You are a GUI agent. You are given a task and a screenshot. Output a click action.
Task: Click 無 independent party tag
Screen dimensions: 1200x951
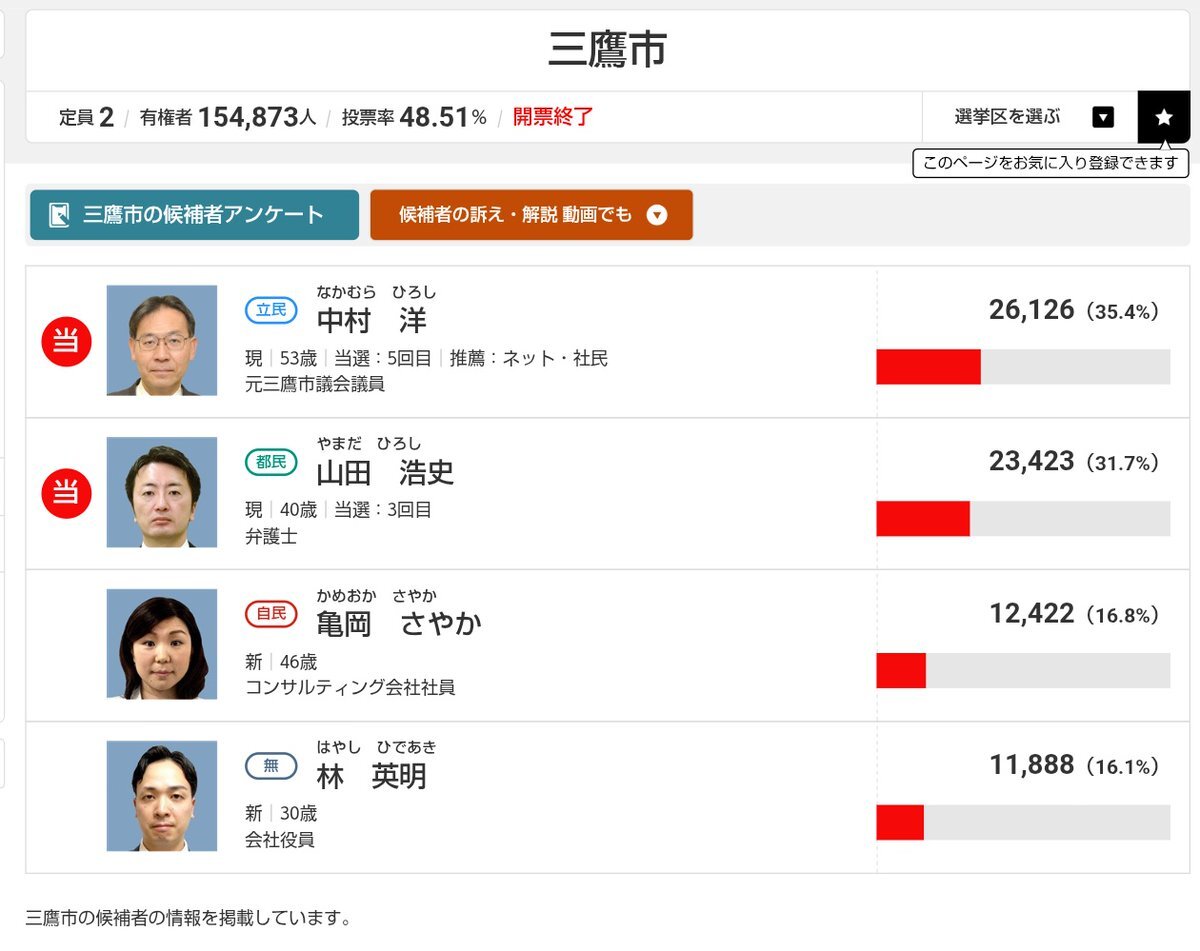271,766
